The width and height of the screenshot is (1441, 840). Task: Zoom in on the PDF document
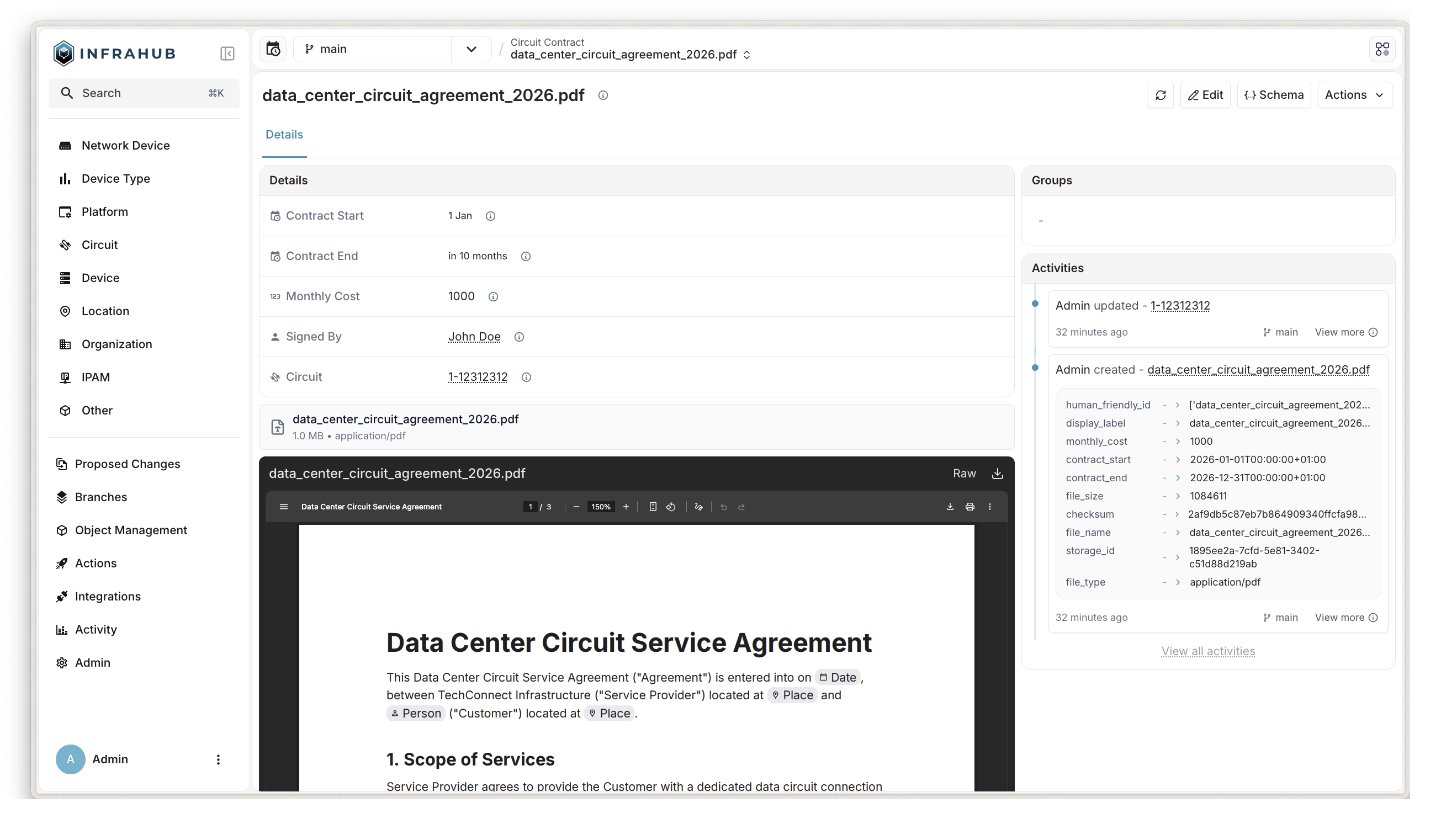(x=626, y=506)
